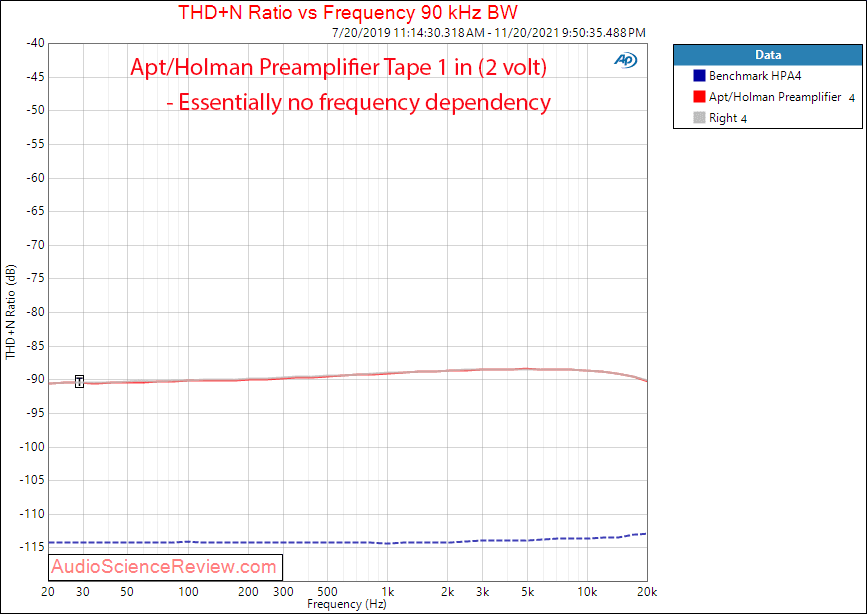Click the 1k tick label on frequency axis
867x614 pixels.
pos(388,592)
